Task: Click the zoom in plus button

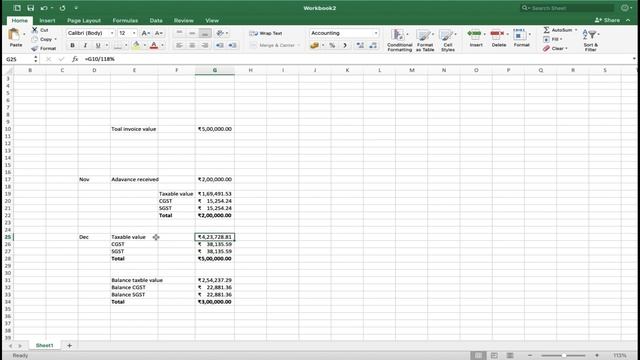Action: pyautogui.click(x=597, y=356)
